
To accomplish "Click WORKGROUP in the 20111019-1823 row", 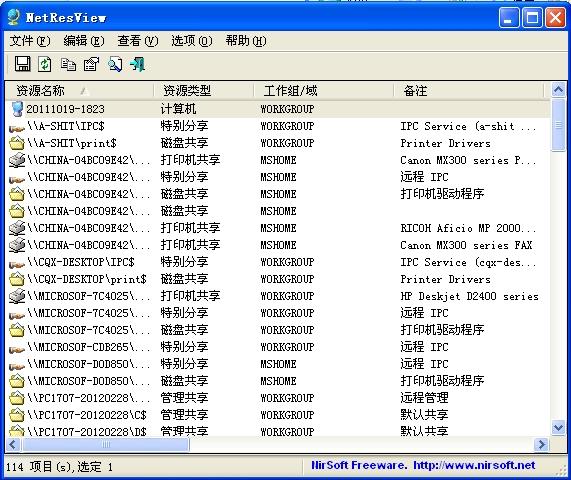I will tap(287, 109).
